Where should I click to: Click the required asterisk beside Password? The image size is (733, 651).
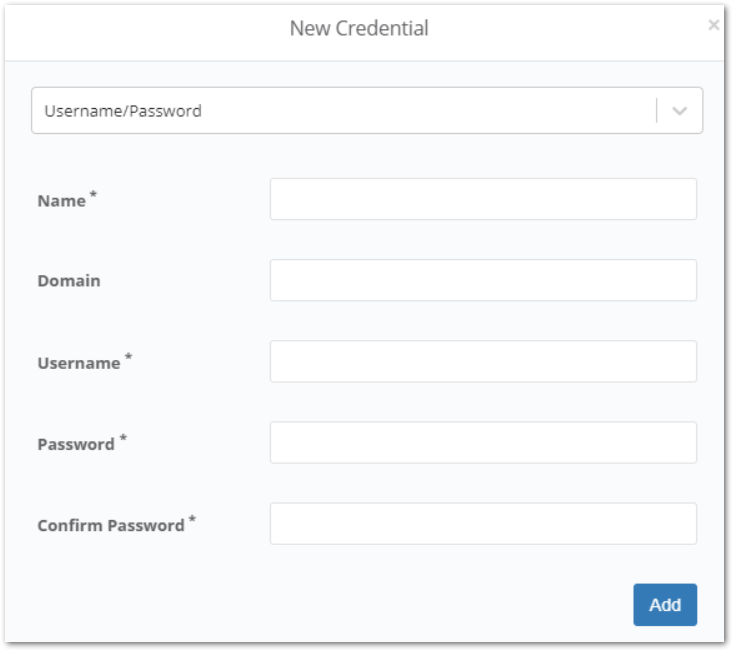[x=123, y=438]
